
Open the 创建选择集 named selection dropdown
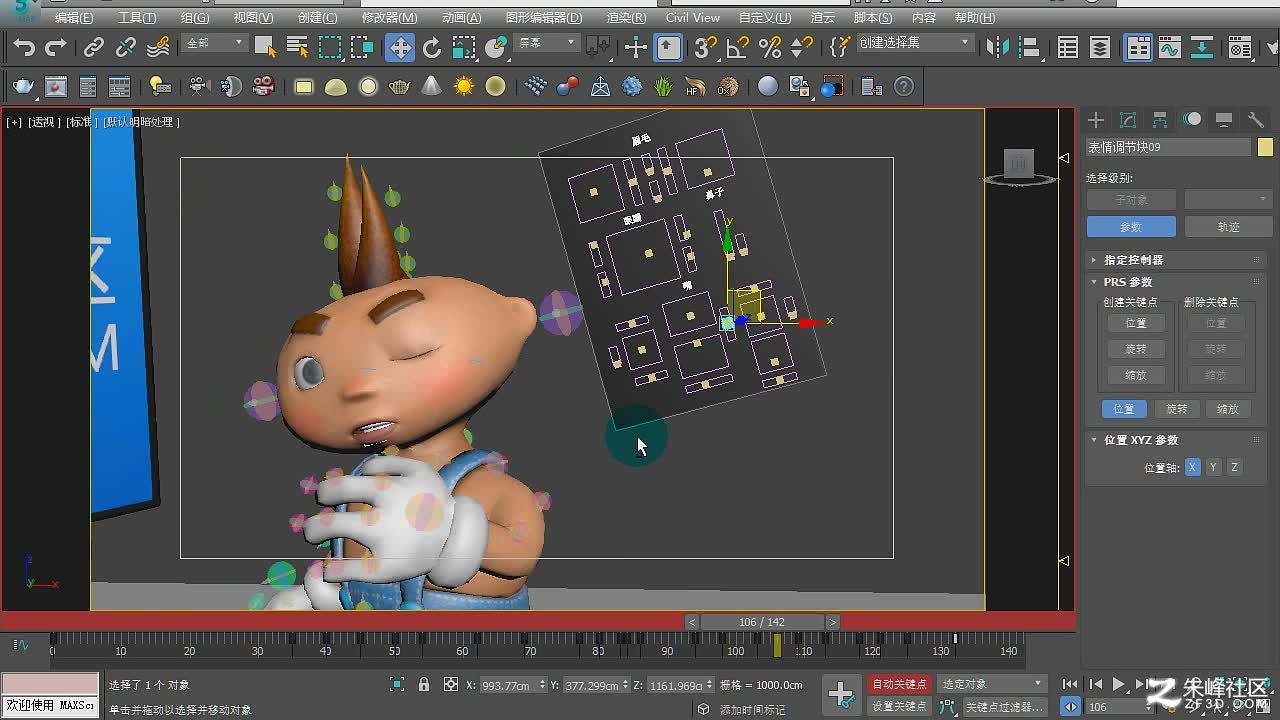(x=914, y=43)
